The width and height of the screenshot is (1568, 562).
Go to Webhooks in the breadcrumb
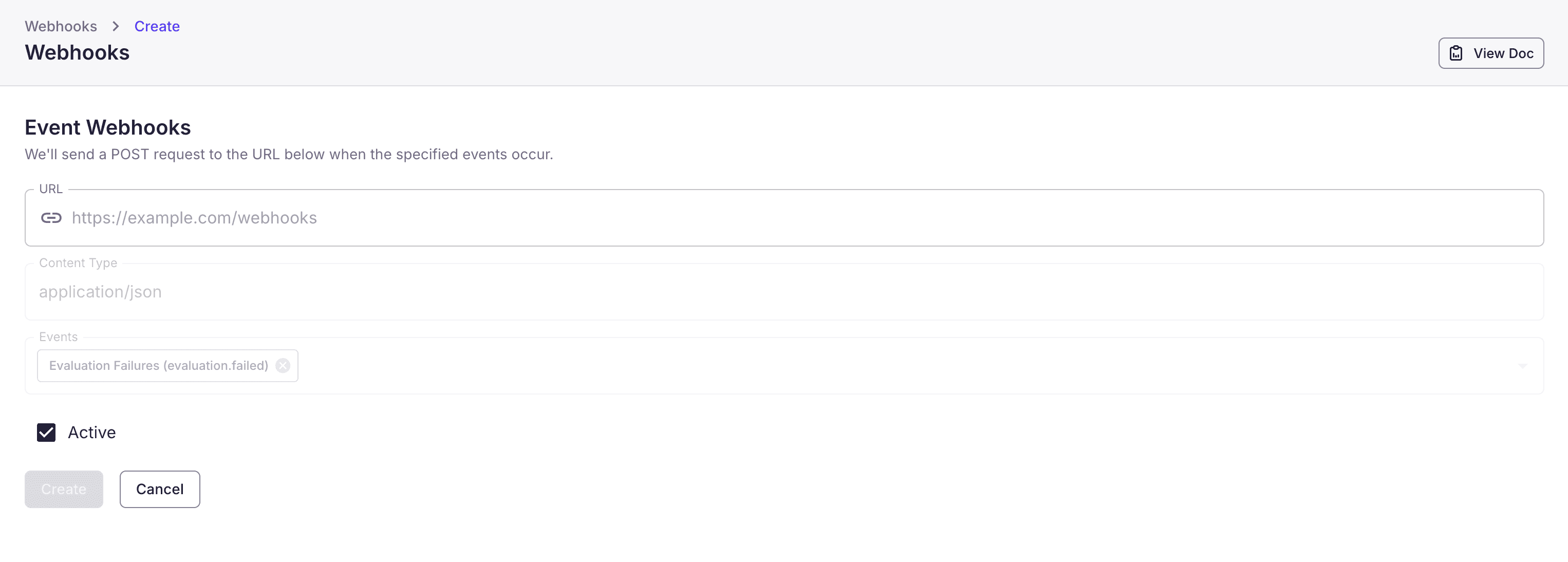(61, 26)
